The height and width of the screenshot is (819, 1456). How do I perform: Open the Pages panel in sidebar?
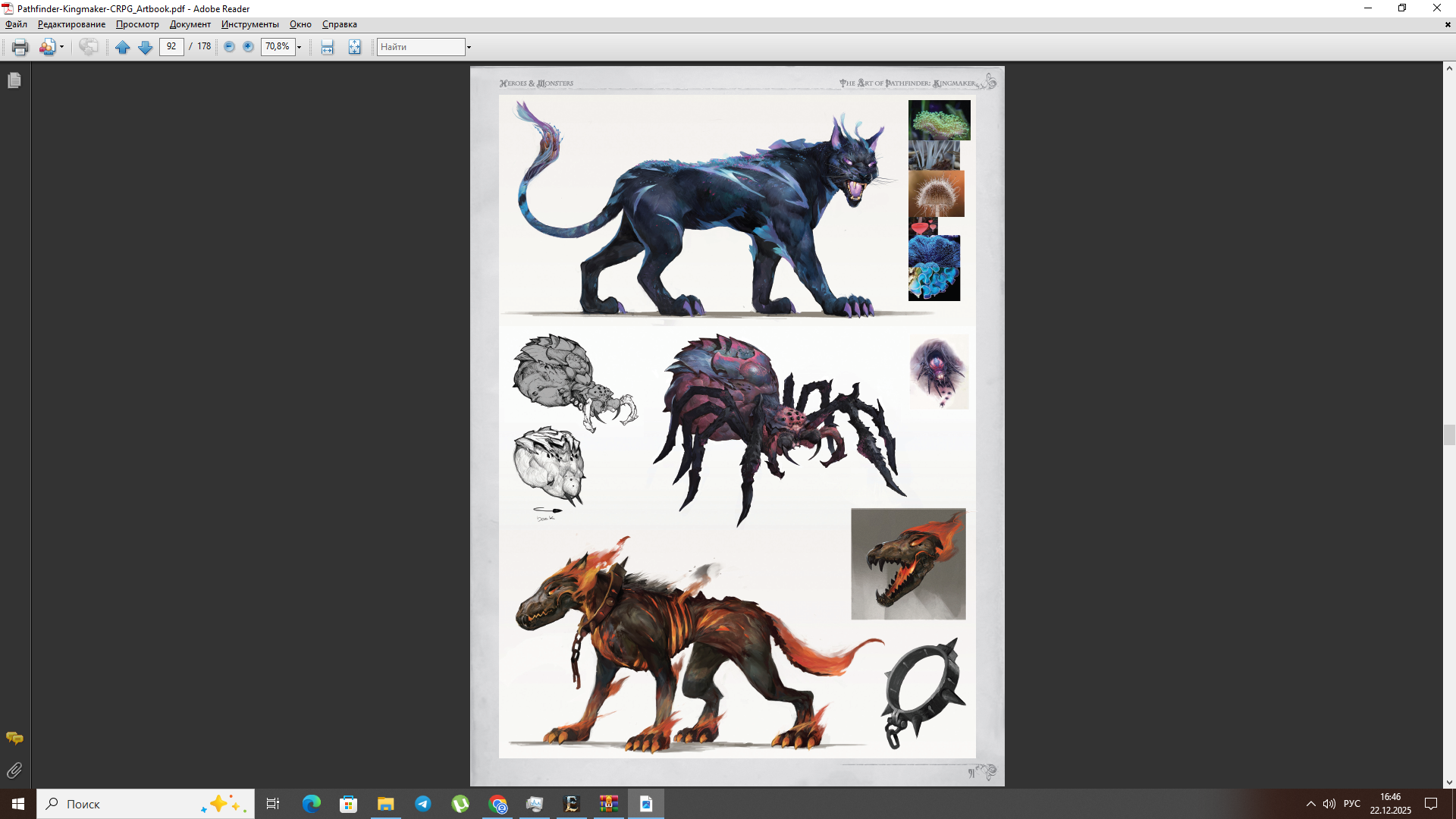pos(14,80)
